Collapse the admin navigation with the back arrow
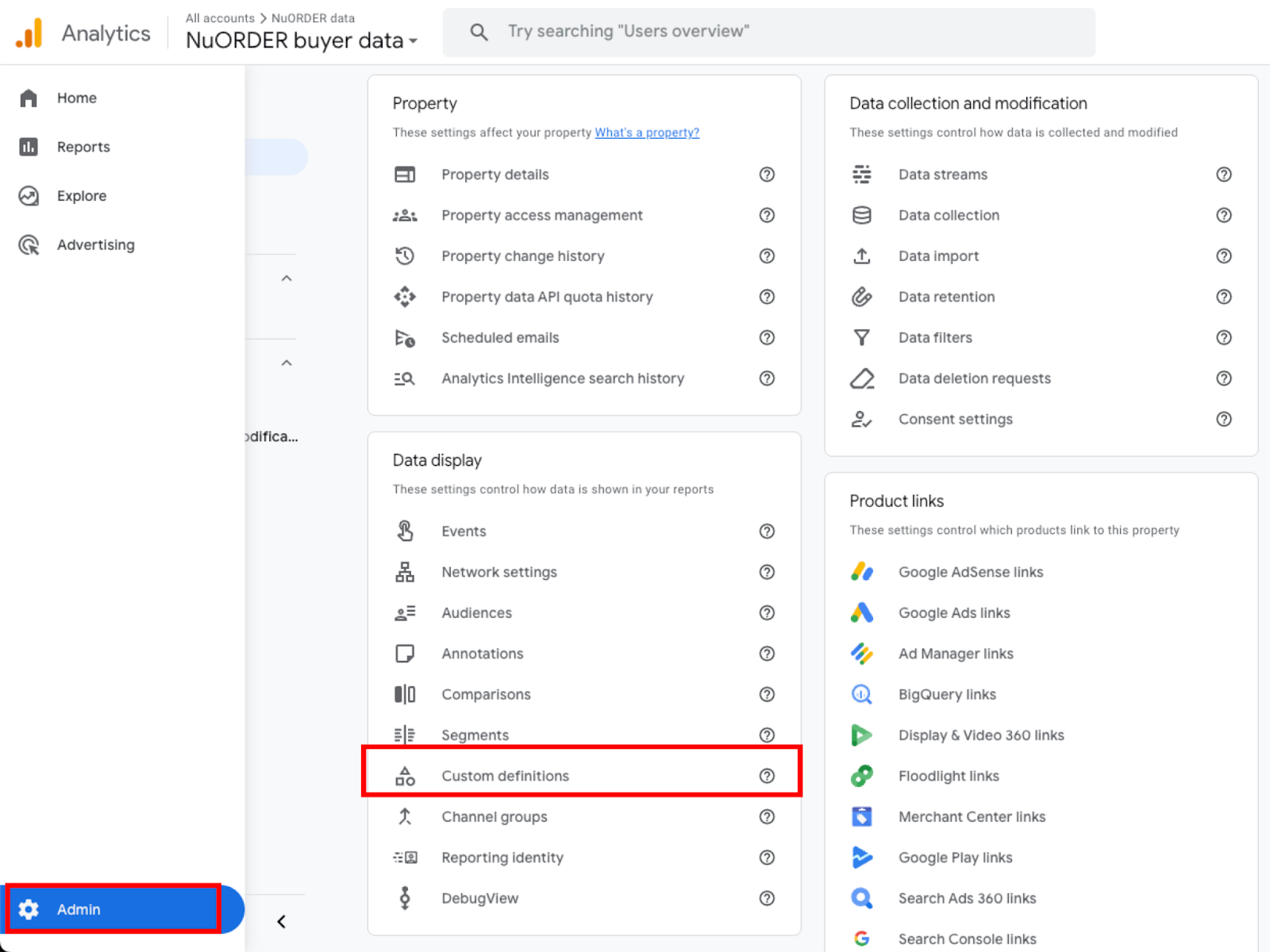This screenshot has height=952, width=1270. 282,921
